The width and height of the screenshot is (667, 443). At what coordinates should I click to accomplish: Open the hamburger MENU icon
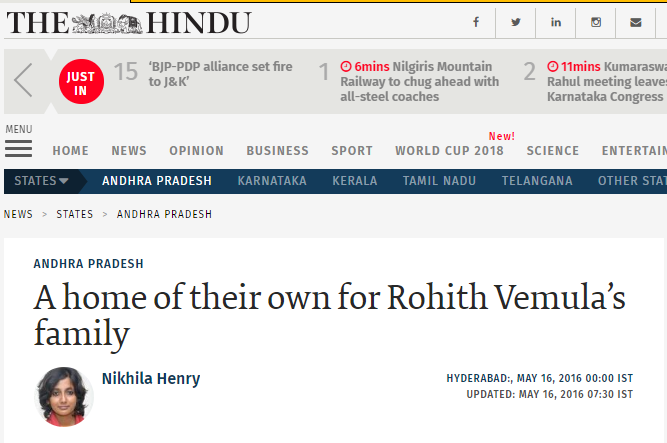18,149
